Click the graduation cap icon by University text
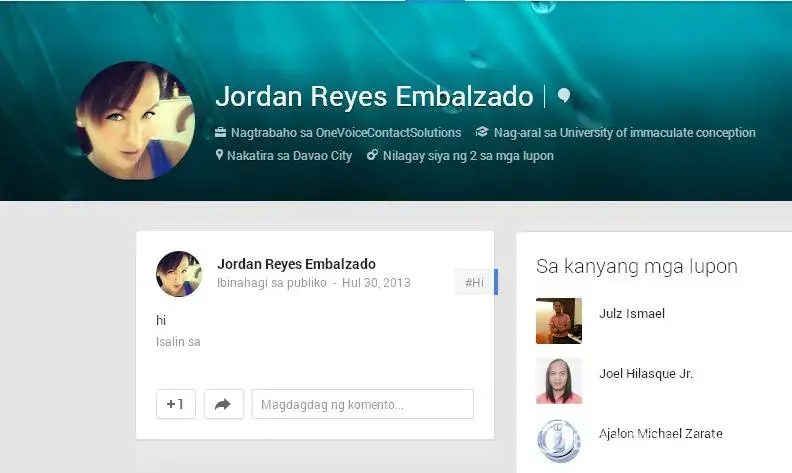The width and height of the screenshot is (792, 473). pos(482,132)
